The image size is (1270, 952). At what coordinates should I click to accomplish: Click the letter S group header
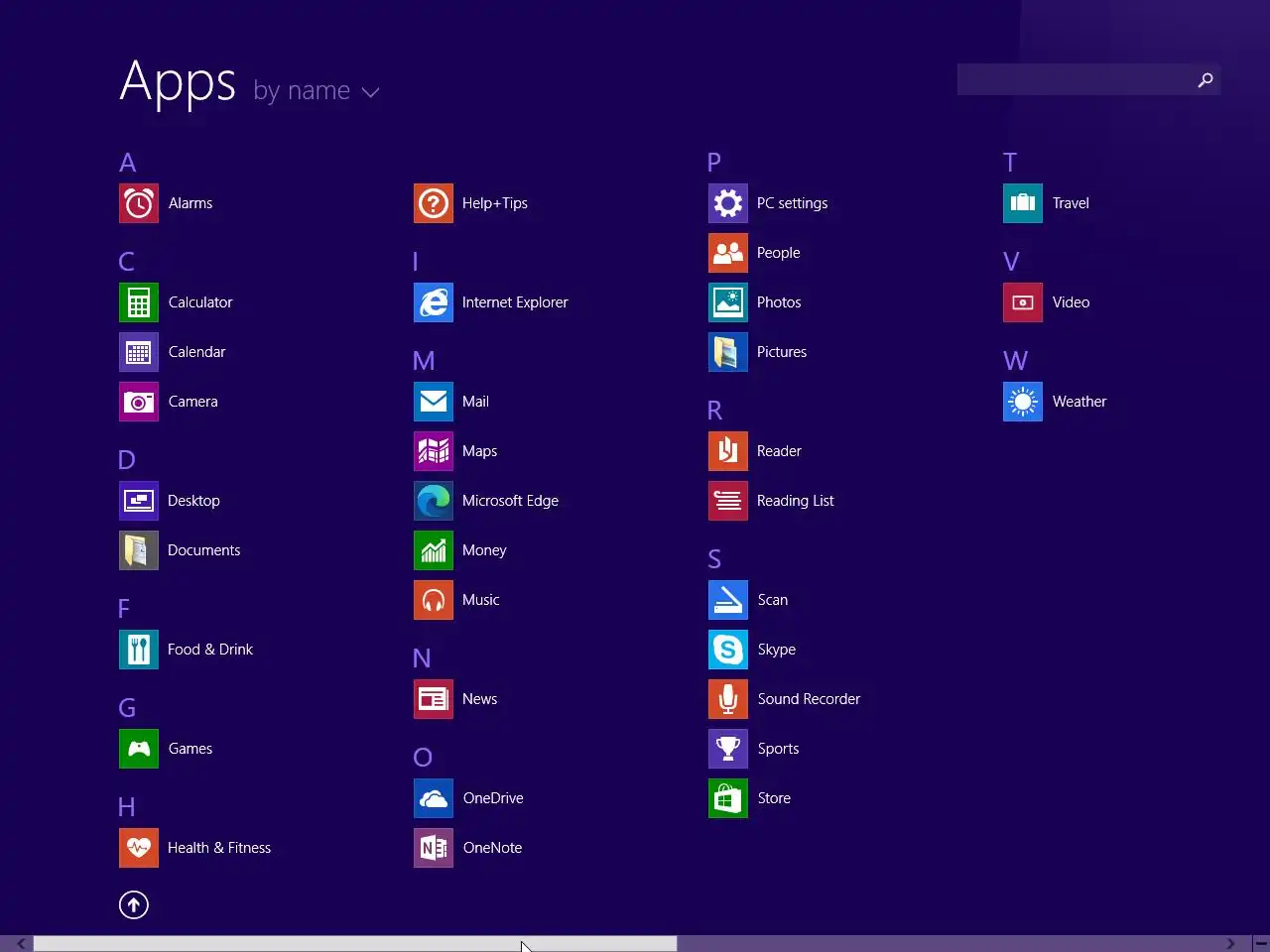[x=714, y=559]
